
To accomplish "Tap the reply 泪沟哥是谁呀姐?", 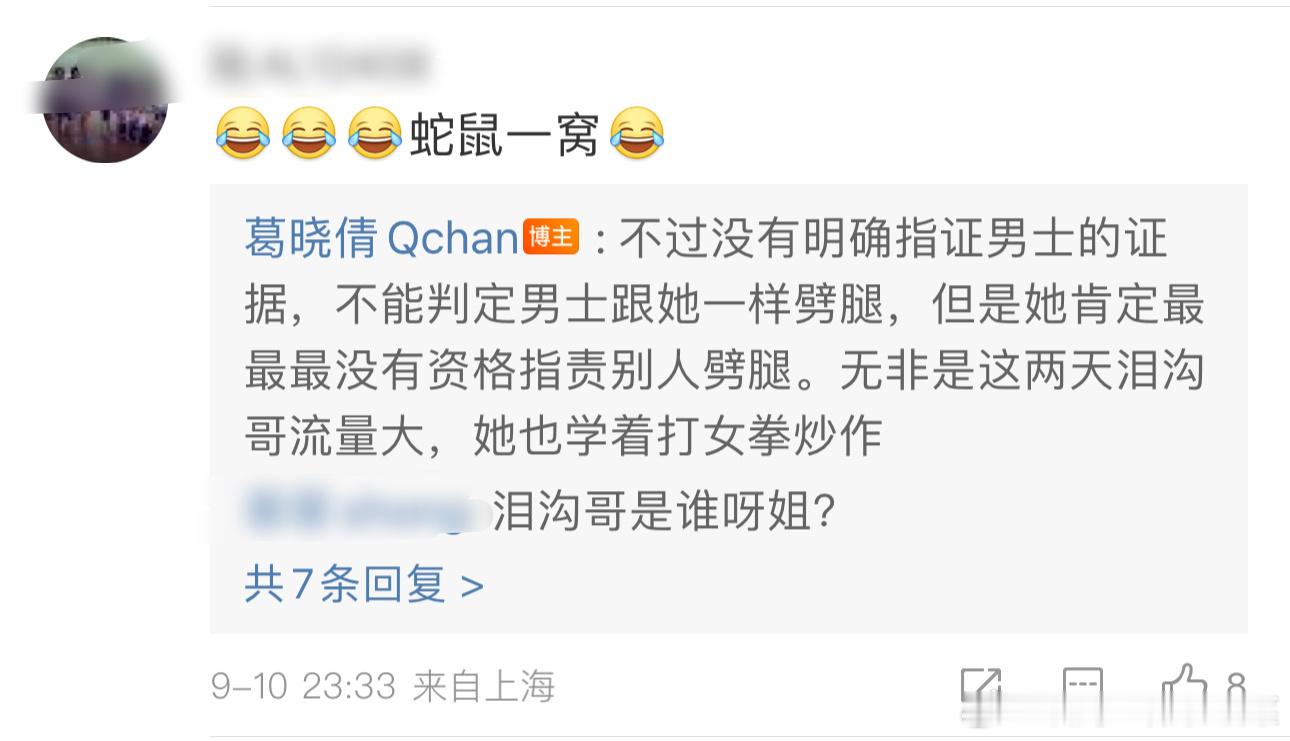I will click(x=664, y=514).
